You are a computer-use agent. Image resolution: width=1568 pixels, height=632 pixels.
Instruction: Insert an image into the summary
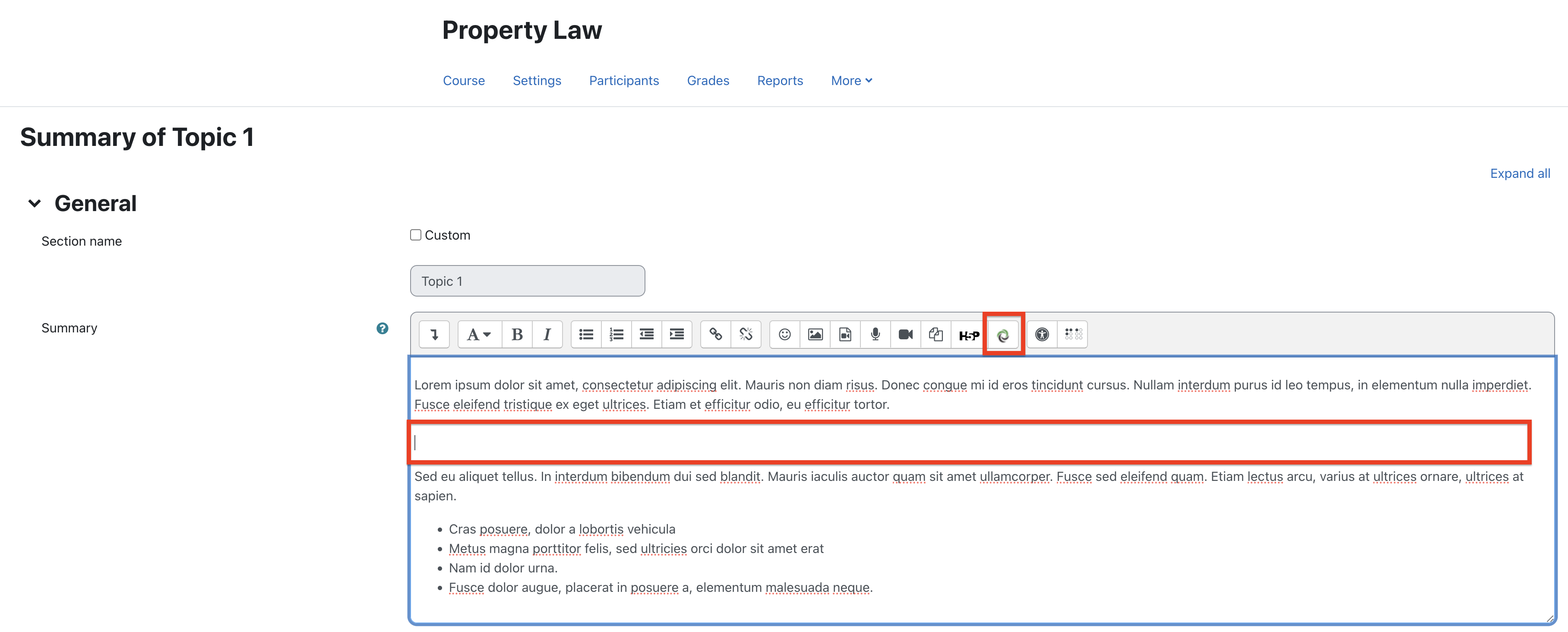(x=814, y=334)
